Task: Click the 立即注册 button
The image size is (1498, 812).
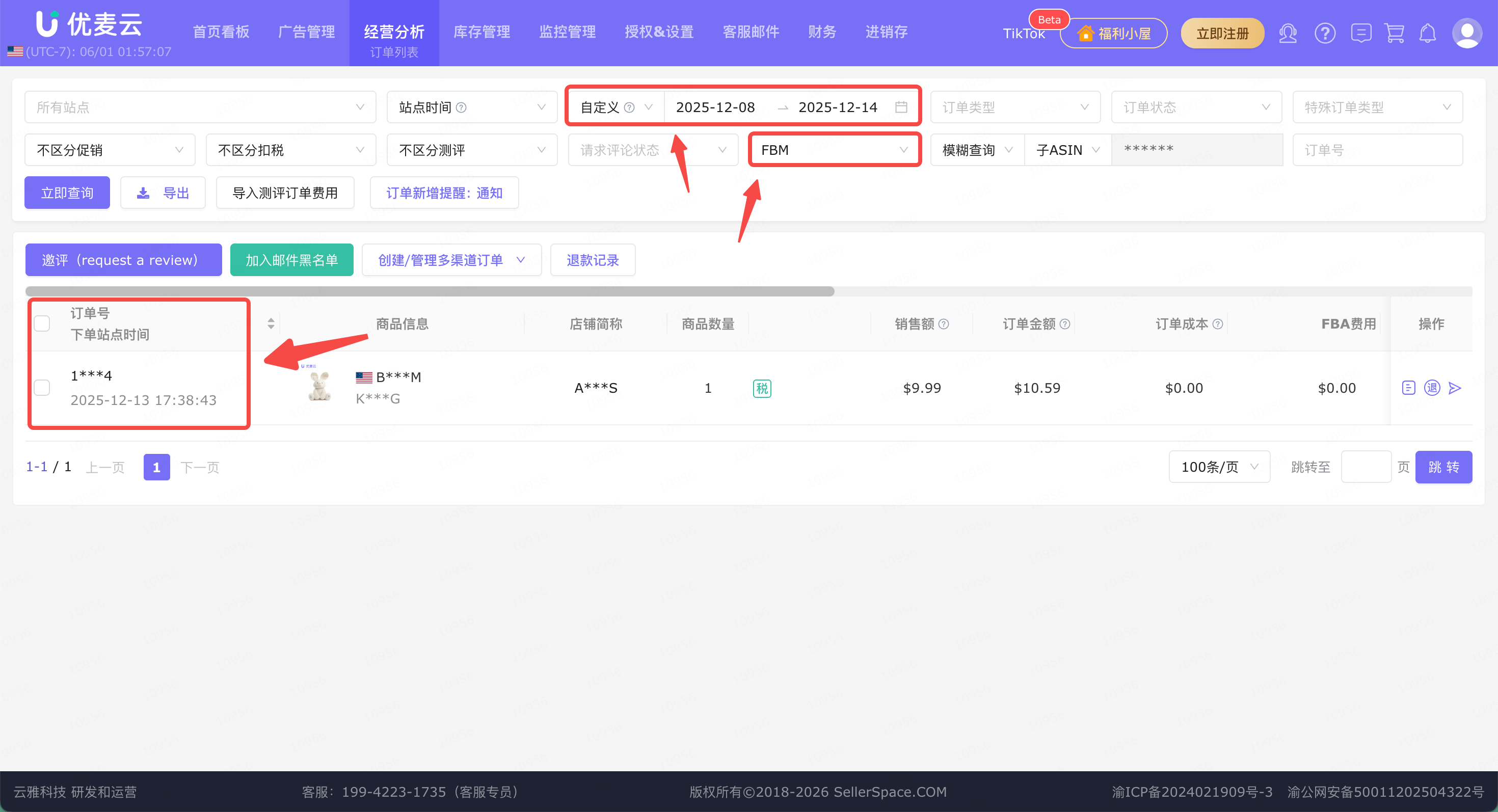Action: 1222,33
